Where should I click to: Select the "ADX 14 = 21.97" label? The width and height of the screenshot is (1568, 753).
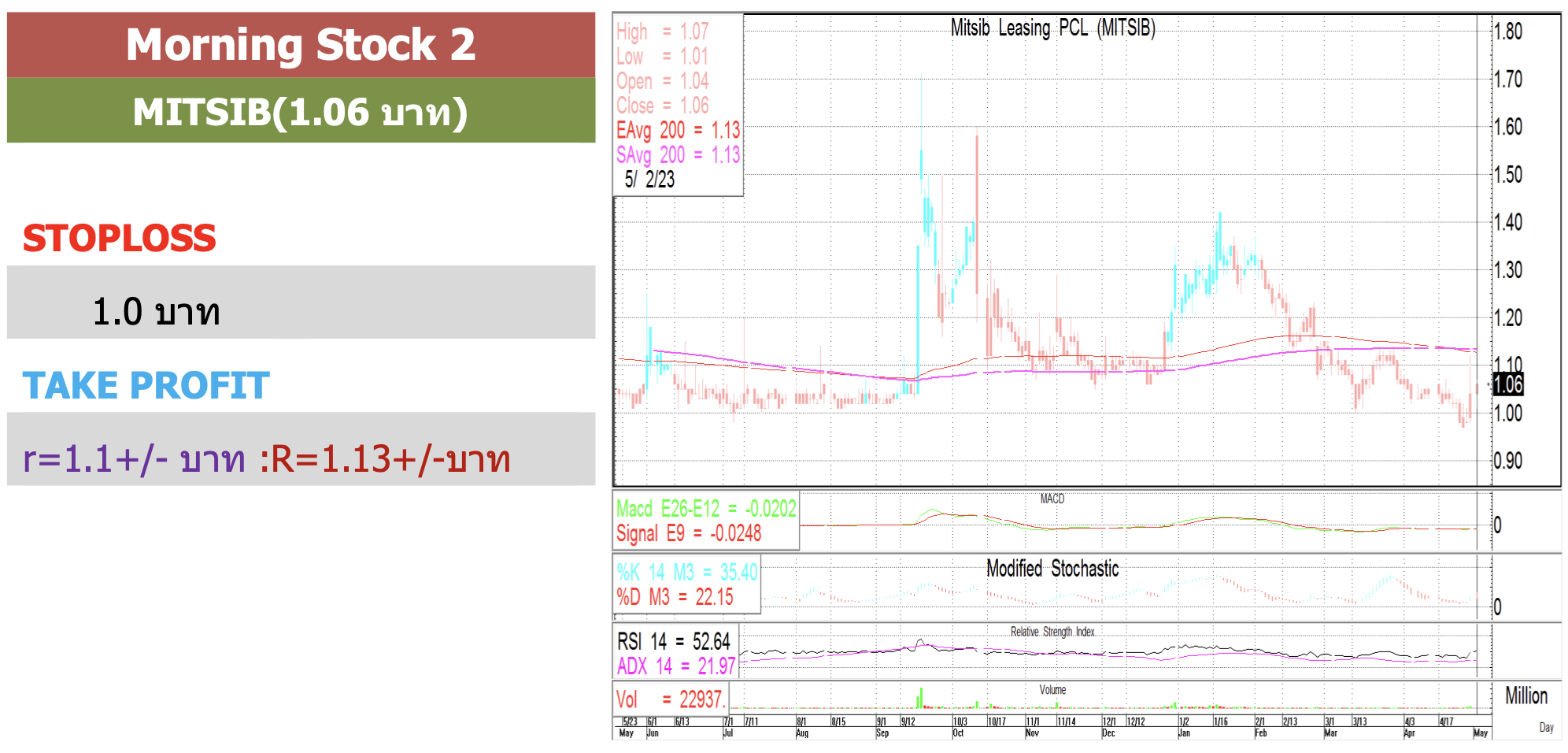[676, 666]
